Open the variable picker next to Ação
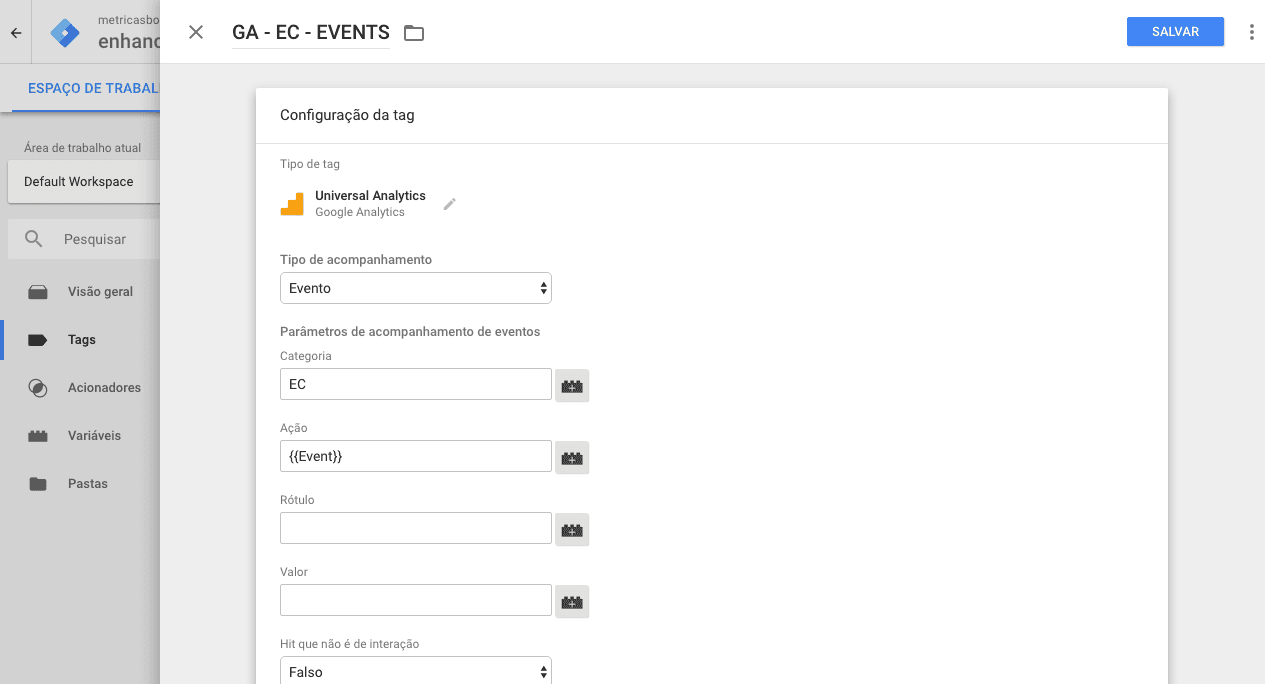Screen dimensions: 1265x684 (571, 457)
